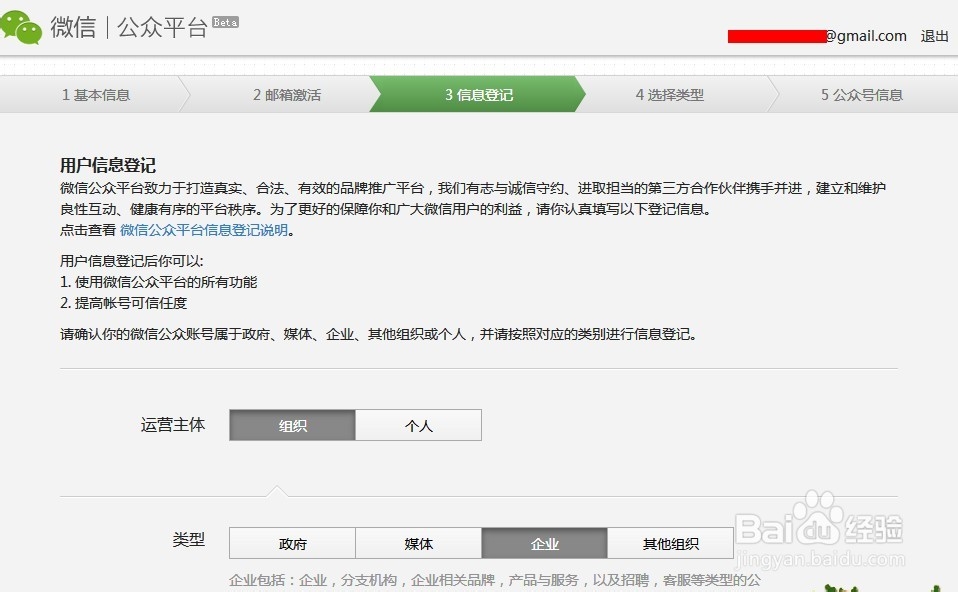Select 其他组织 type option

click(670, 543)
